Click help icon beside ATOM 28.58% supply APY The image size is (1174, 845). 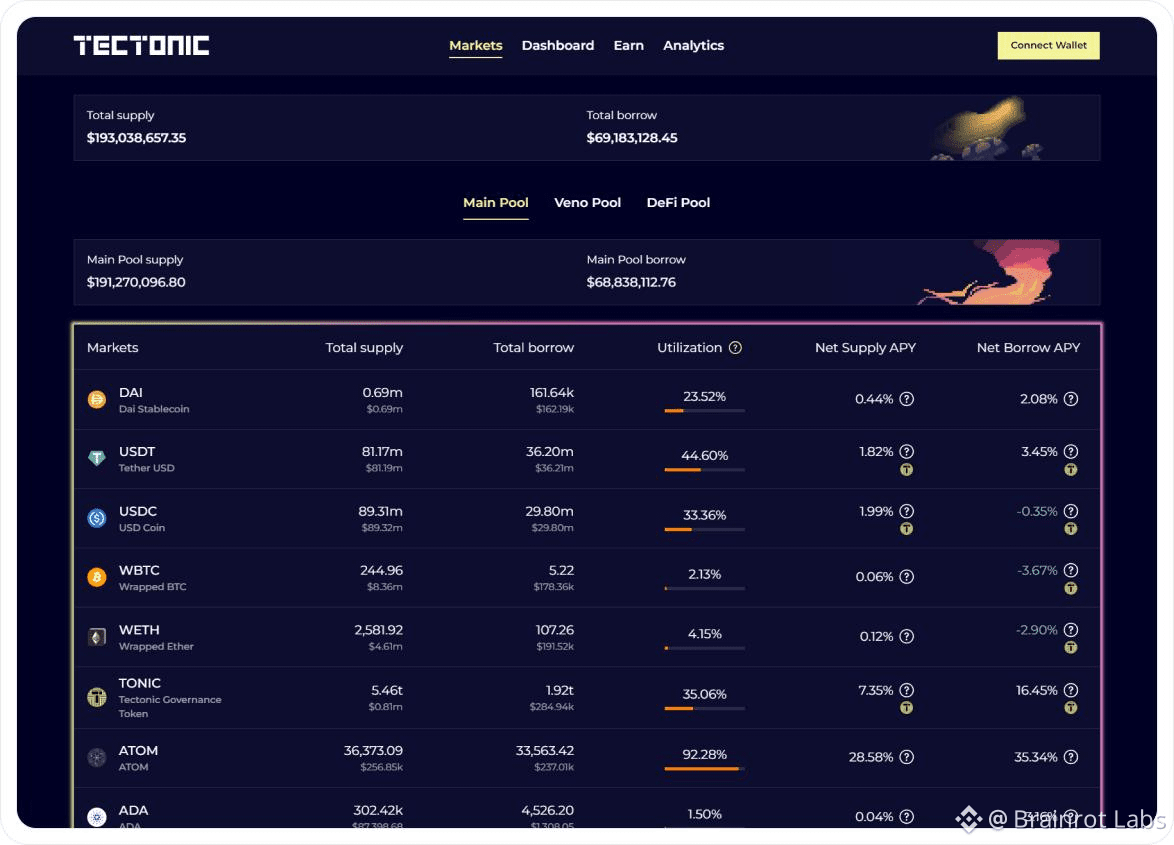click(x=907, y=757)
